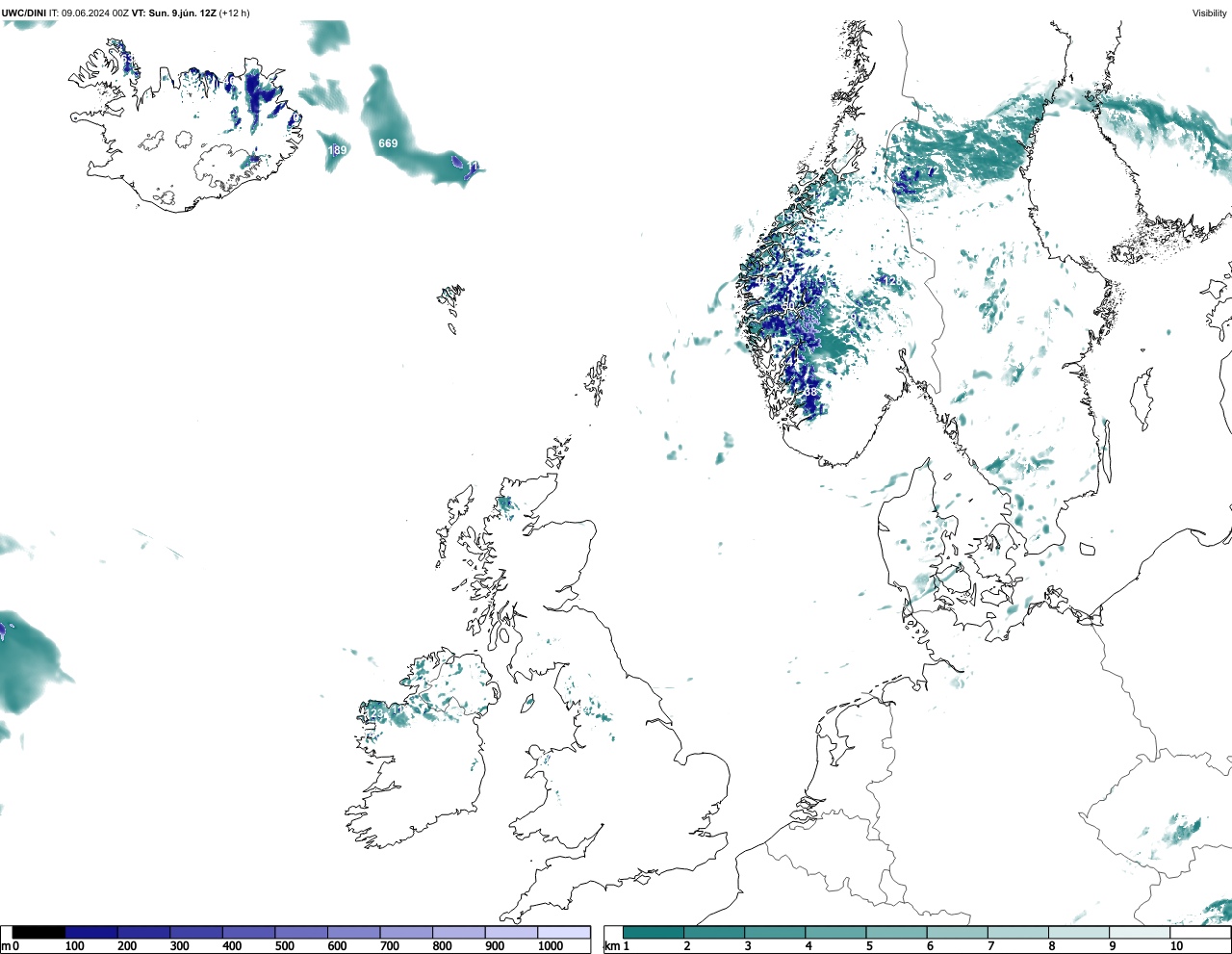The width and height of the screenshot is (1232, 954).
Task: Click the 700 tick label on meter legend
Action: pos(389,946)
